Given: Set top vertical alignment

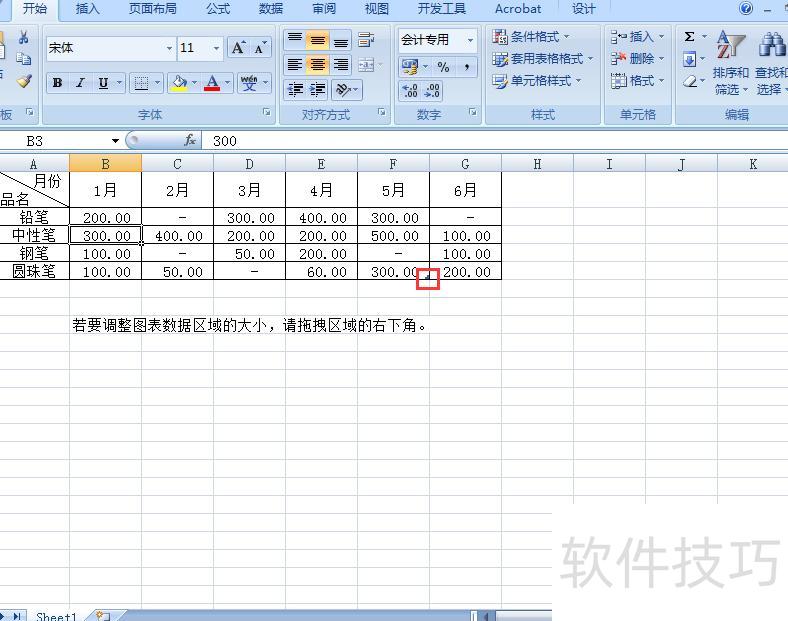Looking at the screenshot, I should point(295,40).
